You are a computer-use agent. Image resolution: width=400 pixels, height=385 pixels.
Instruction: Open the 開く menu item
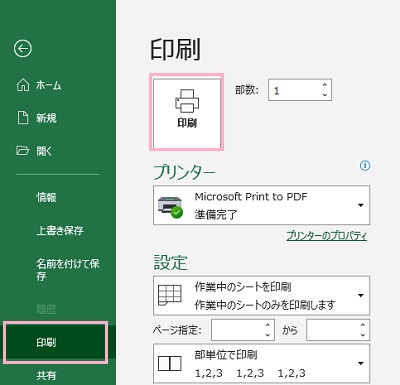[34, 151]
